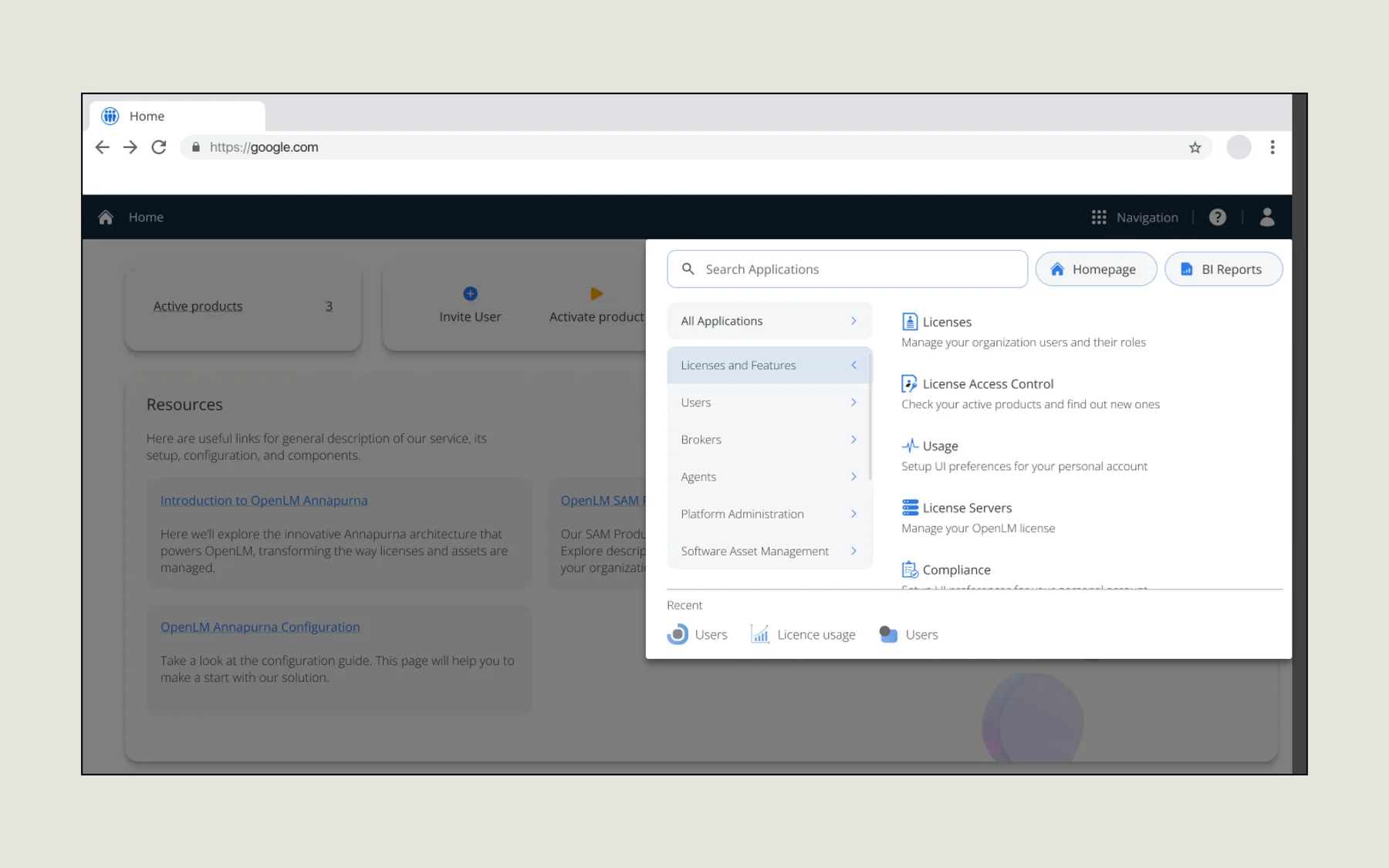Click in the Search Applications field
1389x868 pixels.
(x=847, y=269)
